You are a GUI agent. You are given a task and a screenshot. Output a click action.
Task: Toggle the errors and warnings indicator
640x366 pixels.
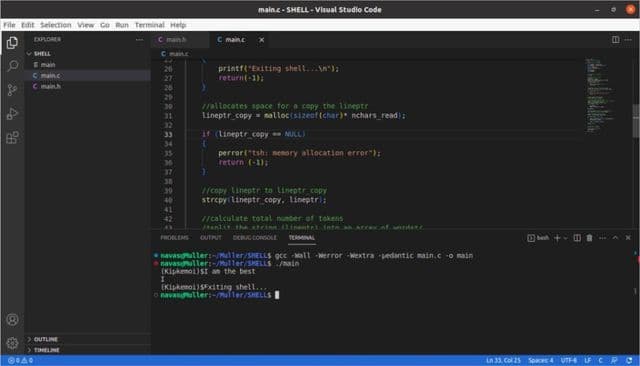[20, 360]
